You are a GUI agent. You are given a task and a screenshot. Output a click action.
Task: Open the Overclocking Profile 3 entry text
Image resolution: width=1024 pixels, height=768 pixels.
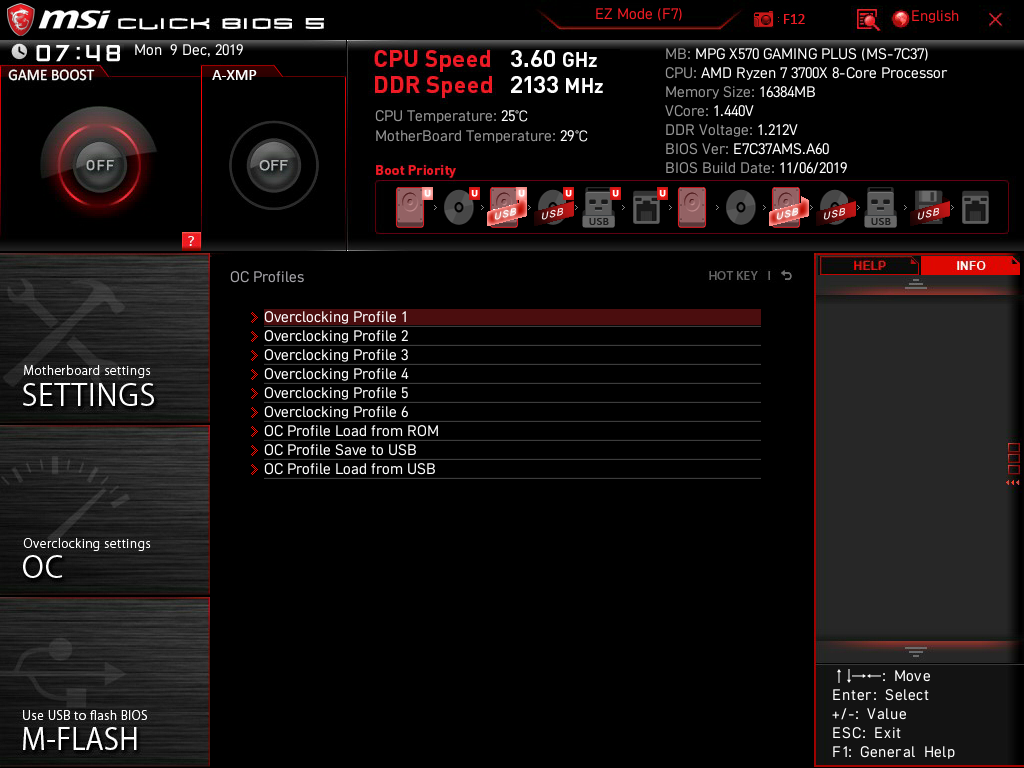[336, 355]
